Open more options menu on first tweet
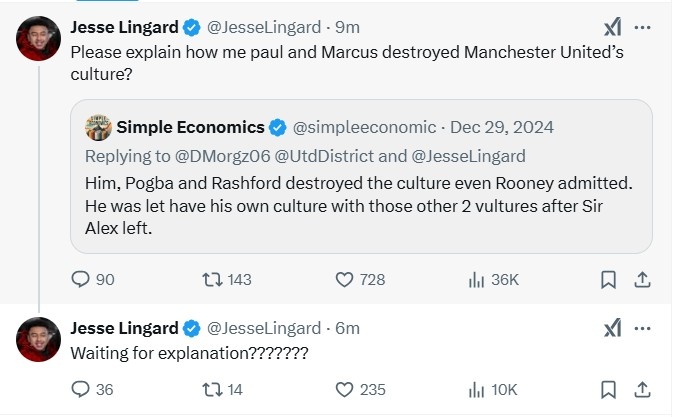This screenshot has height=417, width=679. tap(644, 26)
